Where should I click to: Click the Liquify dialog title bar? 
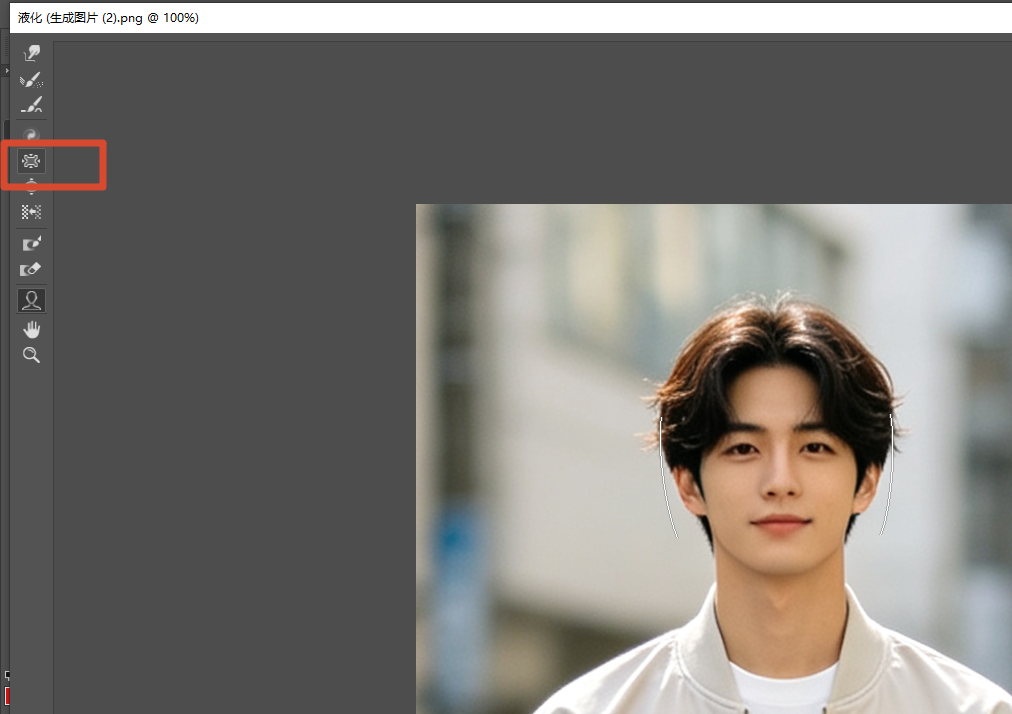[x=510, y=17]
